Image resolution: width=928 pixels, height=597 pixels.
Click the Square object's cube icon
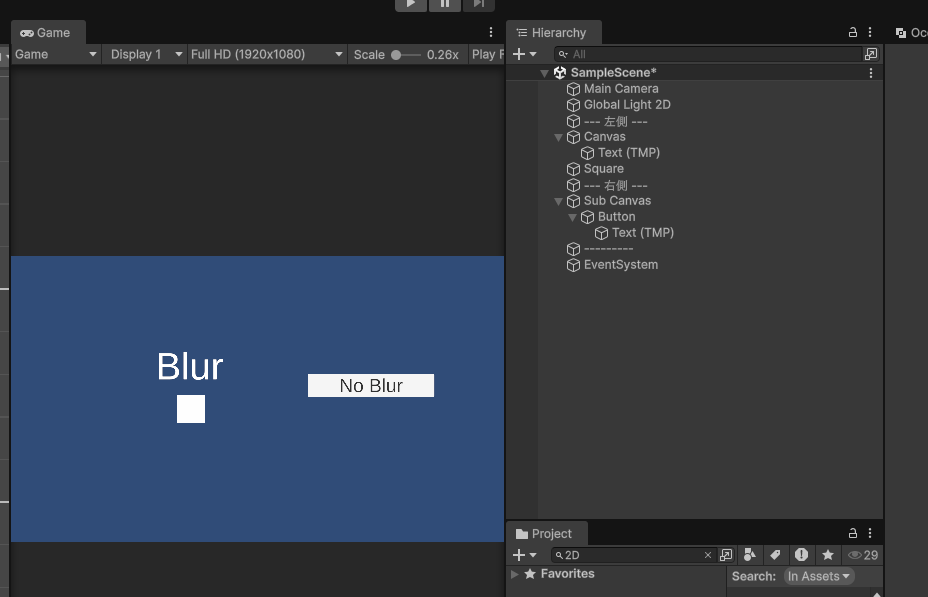[573, 169]
